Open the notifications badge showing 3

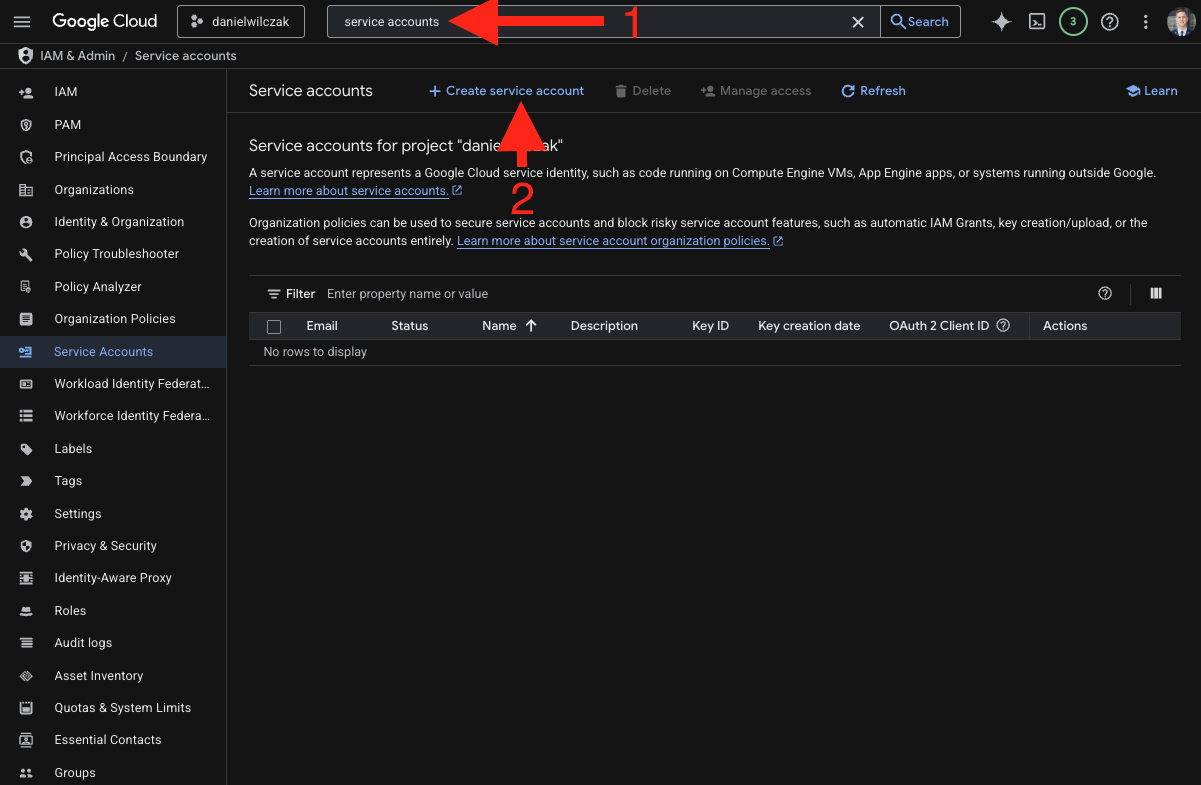(1073, 22)
